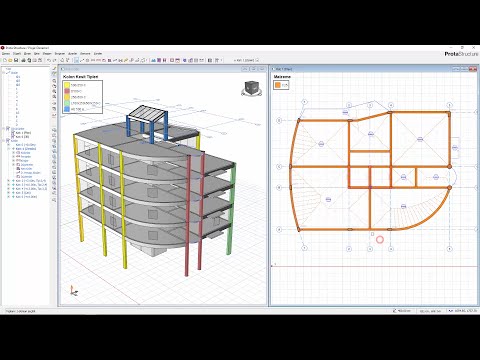This screenshot has height=360, width=480.
Task: Open the Pencere menu
Action: pyautogui.click(x=85, y=53)
